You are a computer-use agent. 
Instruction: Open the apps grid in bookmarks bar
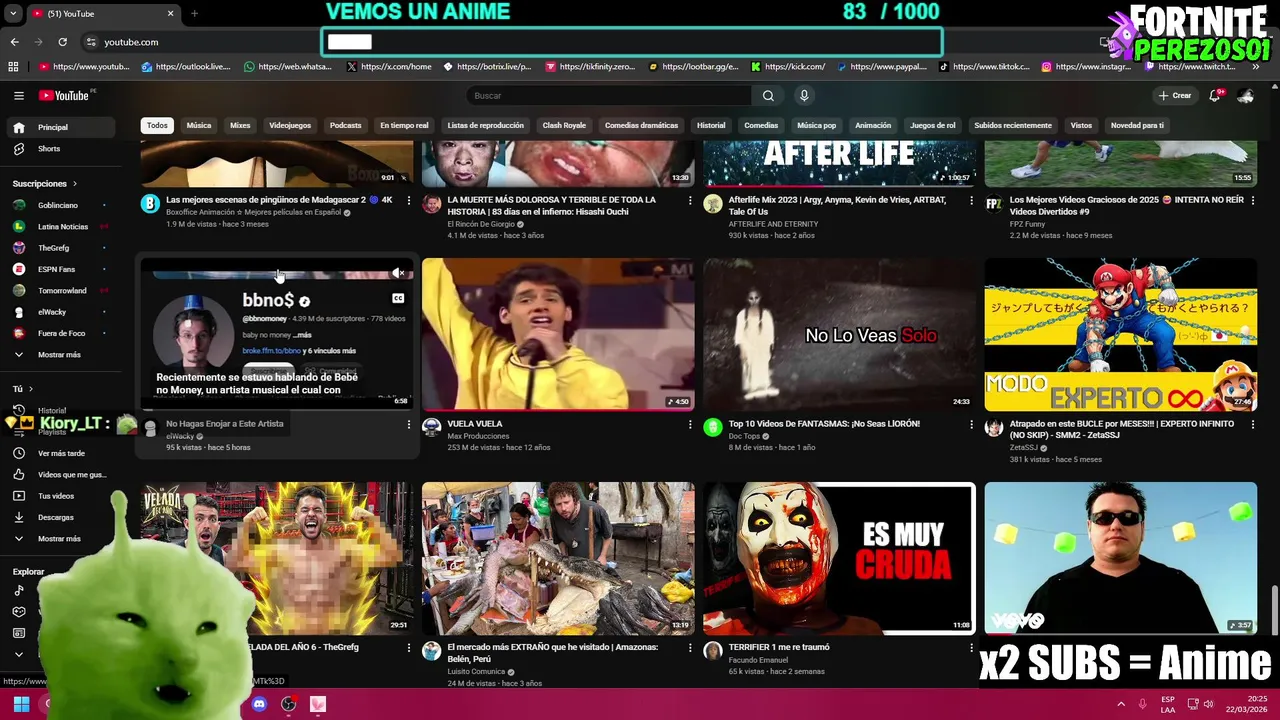(x=13, y=67)
